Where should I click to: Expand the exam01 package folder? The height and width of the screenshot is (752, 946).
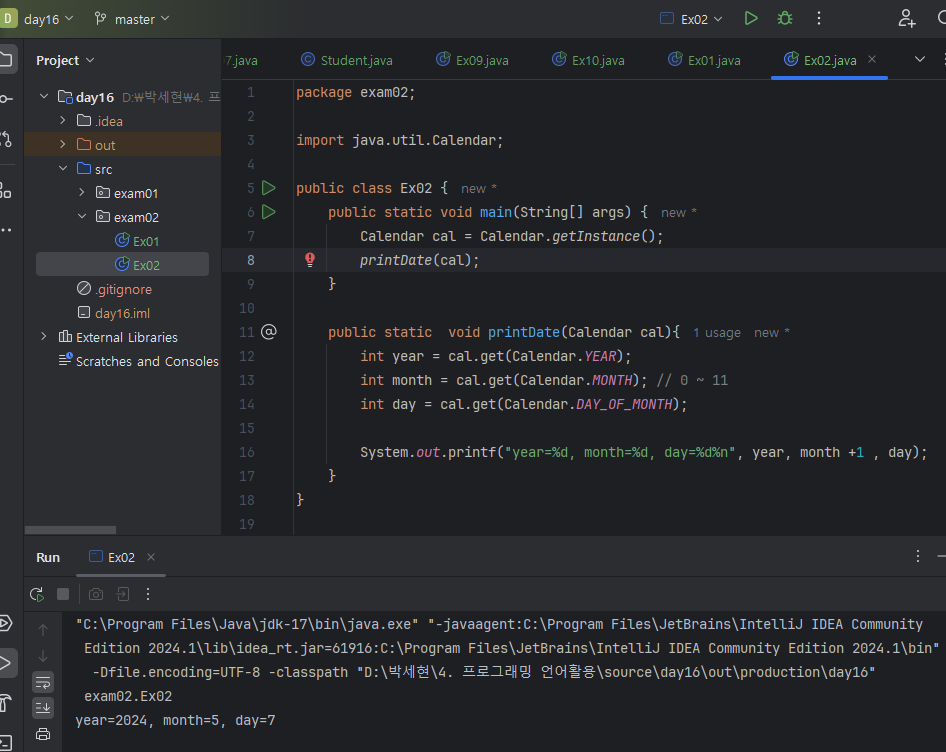82,193
